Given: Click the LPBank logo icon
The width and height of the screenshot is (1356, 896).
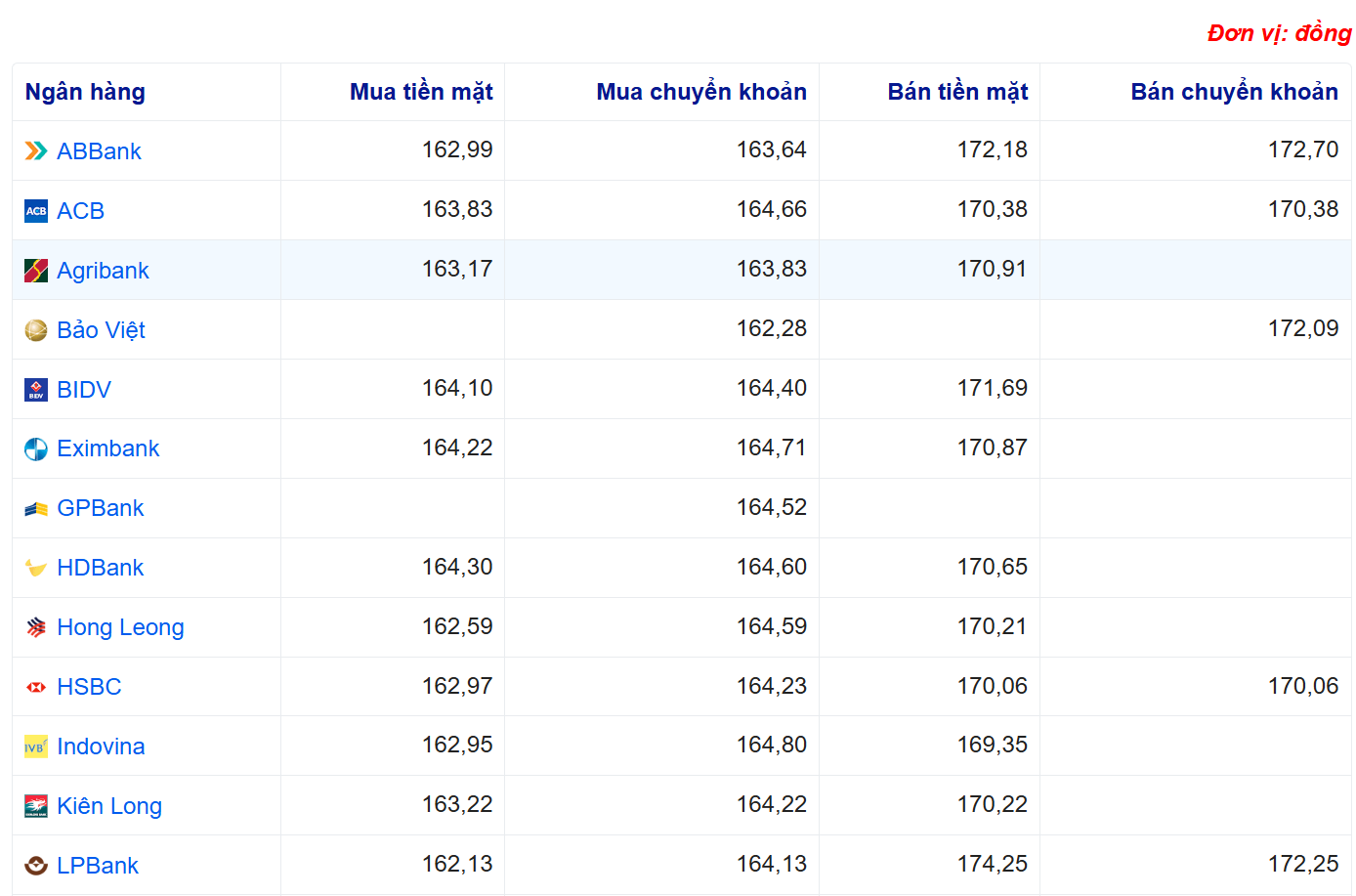Looking at the screenshot, I should (x=36, y=866).
